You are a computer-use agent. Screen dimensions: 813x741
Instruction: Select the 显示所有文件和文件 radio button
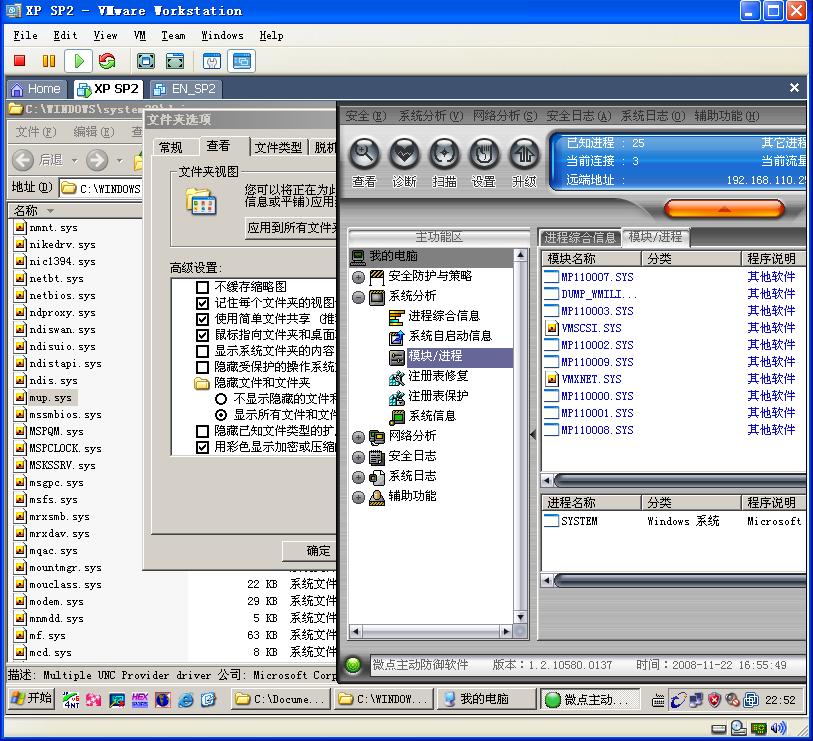click(x=221, y=415)
